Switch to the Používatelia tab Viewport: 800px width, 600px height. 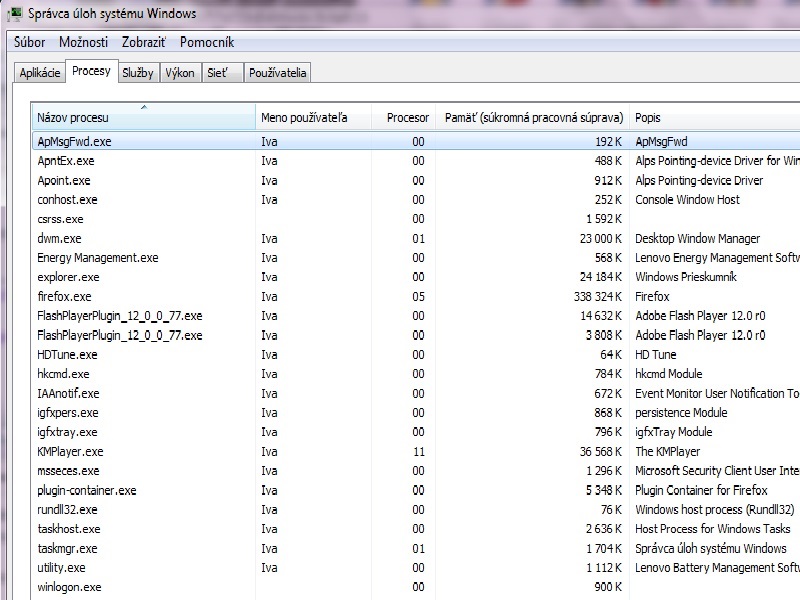point(279,73)
